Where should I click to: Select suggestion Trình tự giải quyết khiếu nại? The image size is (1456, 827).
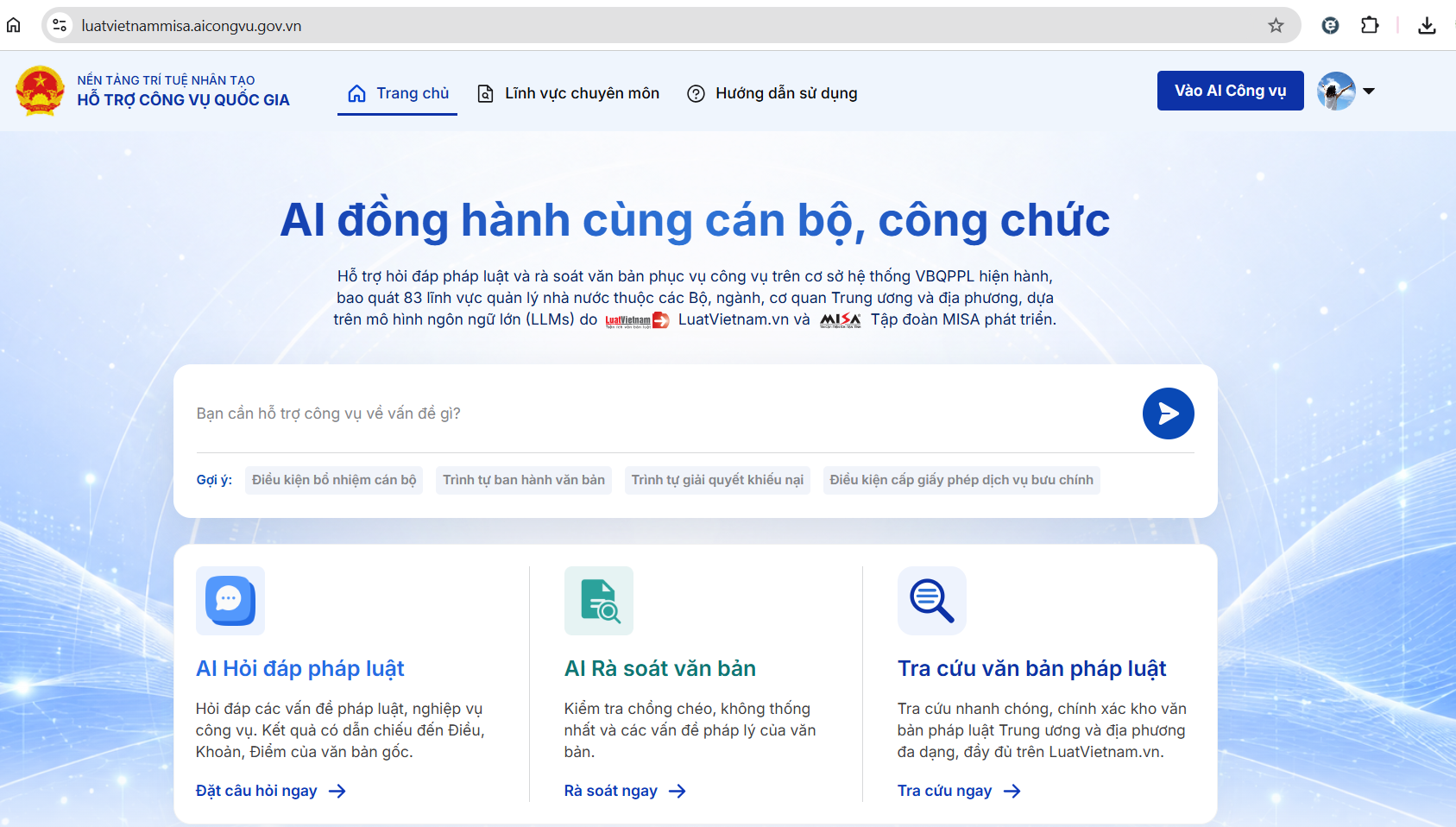click(717, 480)
